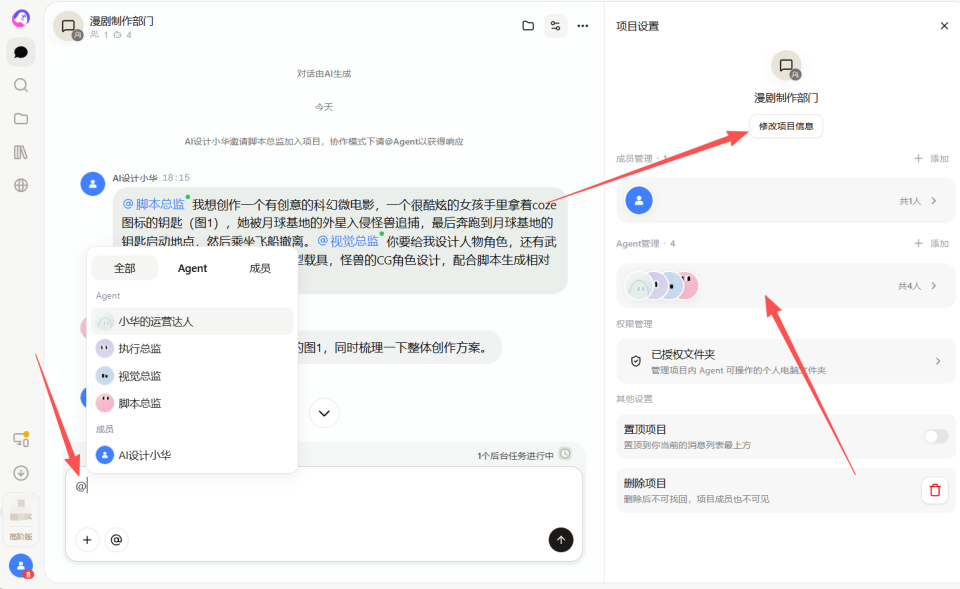This screenshot has width=960, height=589.
Task: Select the 成员 tab in mention popup
Action: [260, 268]
